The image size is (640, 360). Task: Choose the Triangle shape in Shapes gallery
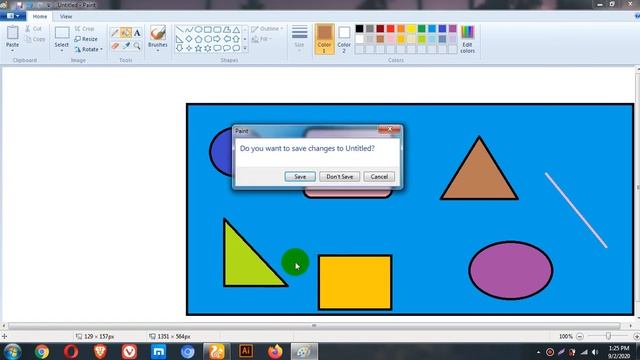[x=236, y=30]
